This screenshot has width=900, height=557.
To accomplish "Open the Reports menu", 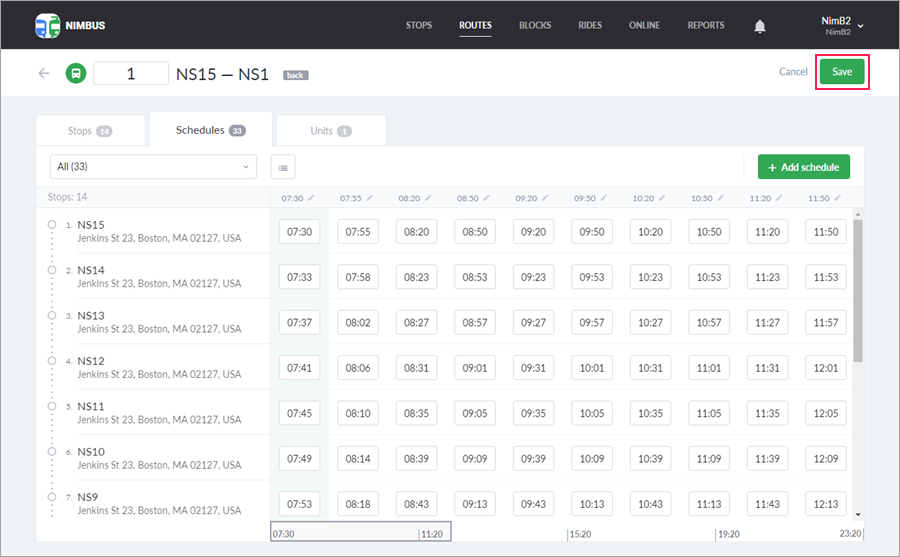I will (706, 25).
